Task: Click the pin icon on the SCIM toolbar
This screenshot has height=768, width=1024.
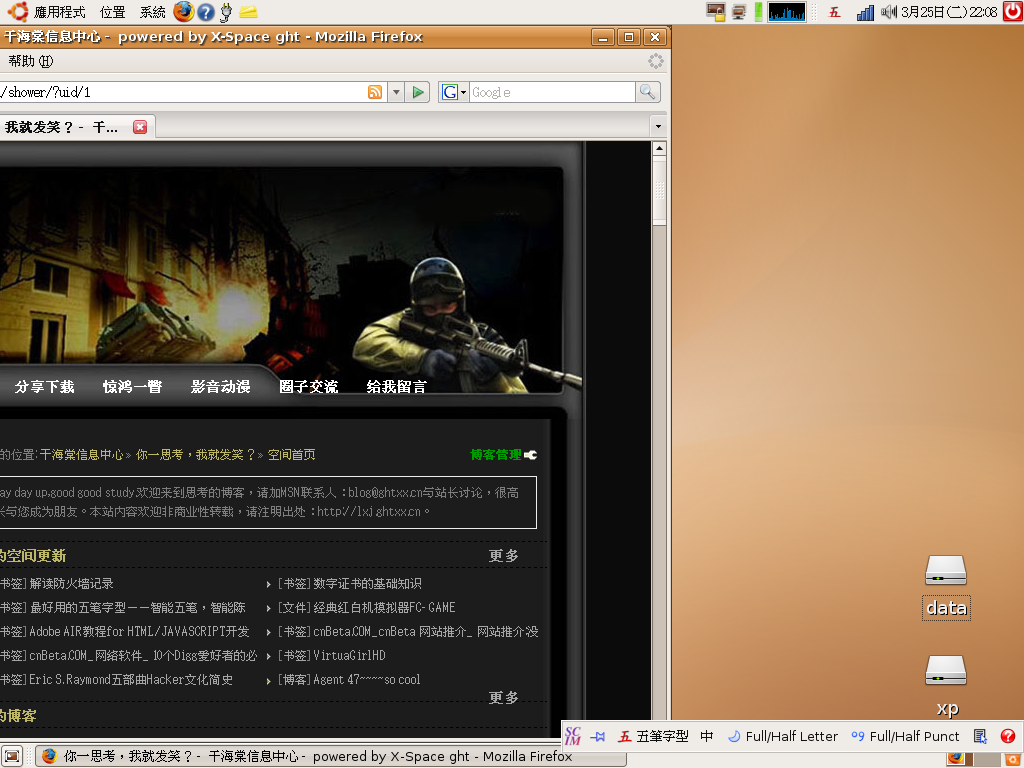Action: (x=598, y=737)
